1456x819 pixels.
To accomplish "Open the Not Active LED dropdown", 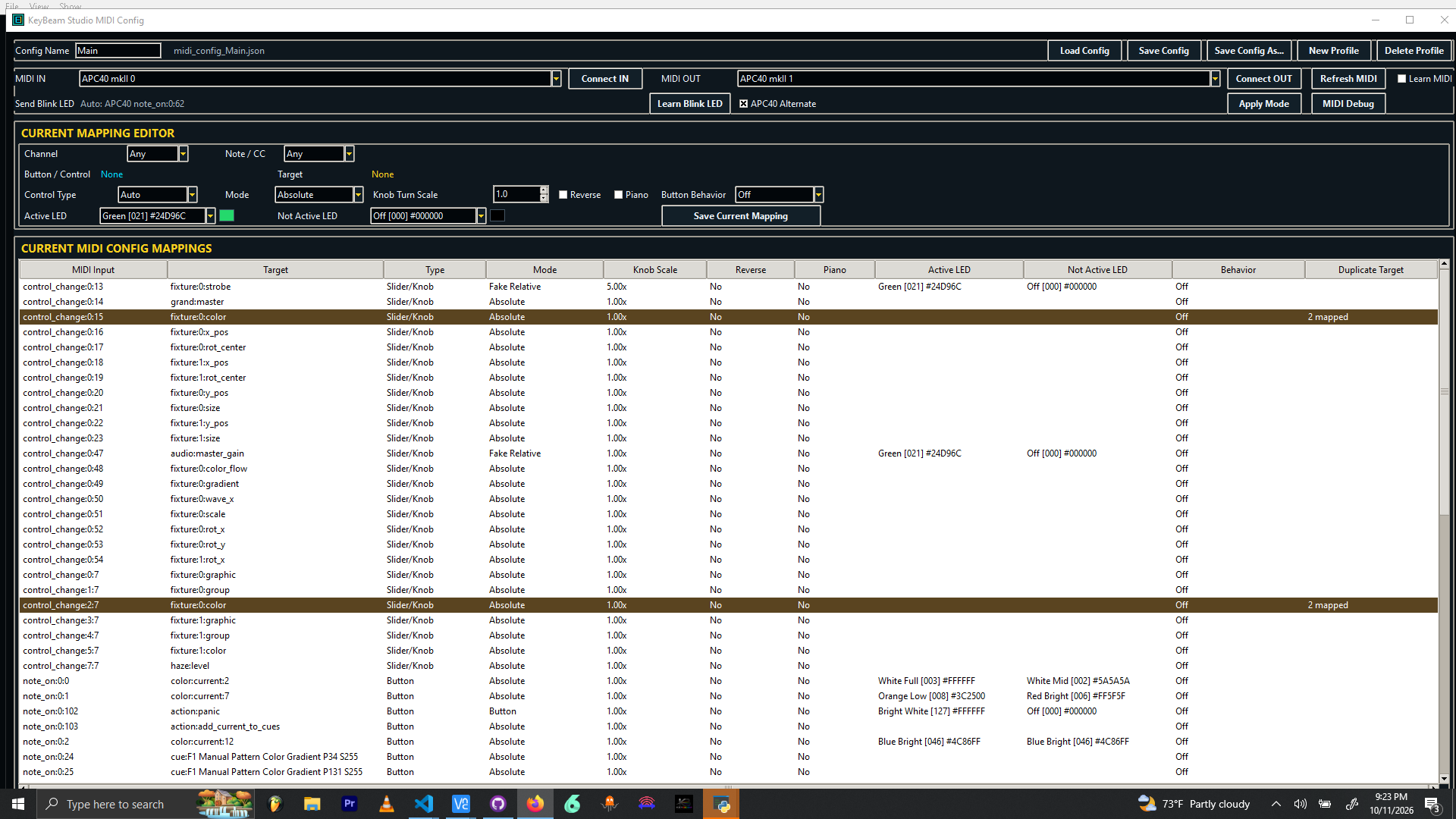I will [x=481, y=216].
